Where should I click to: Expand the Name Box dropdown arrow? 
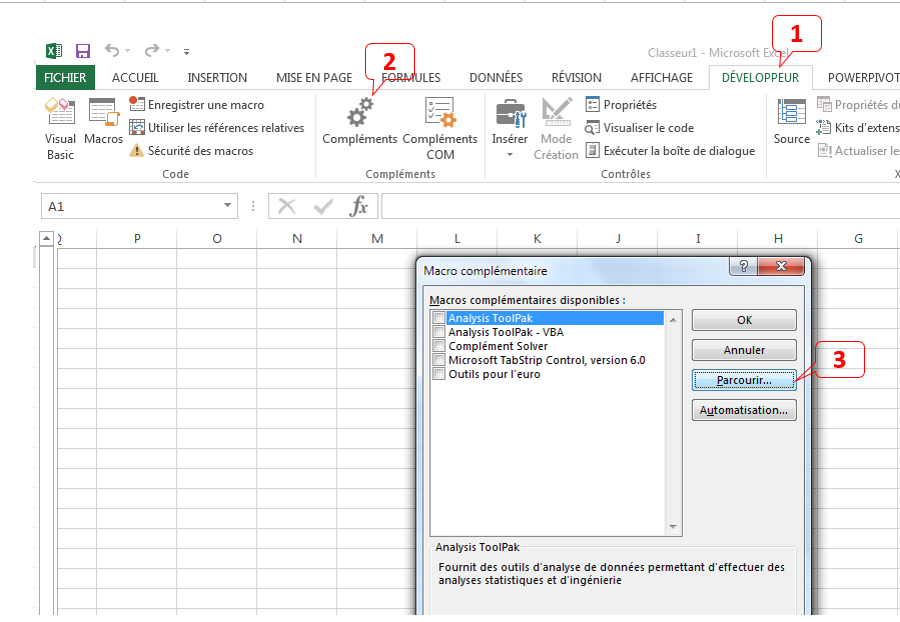tap(228, 206)
